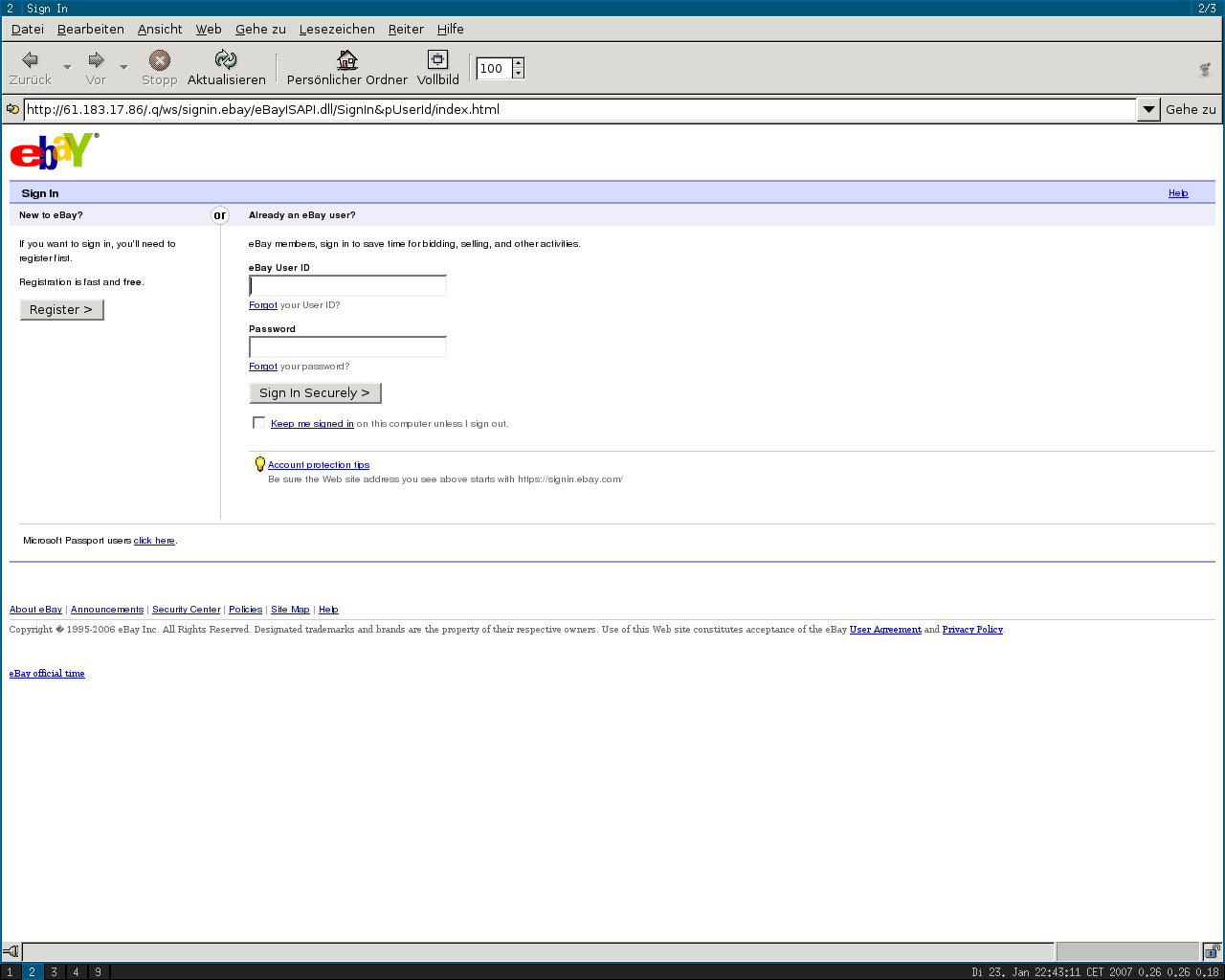Screen dimensions: 1225x980
Task: Check the Keep me signed in checkbox
Action: tap(258, 422)
